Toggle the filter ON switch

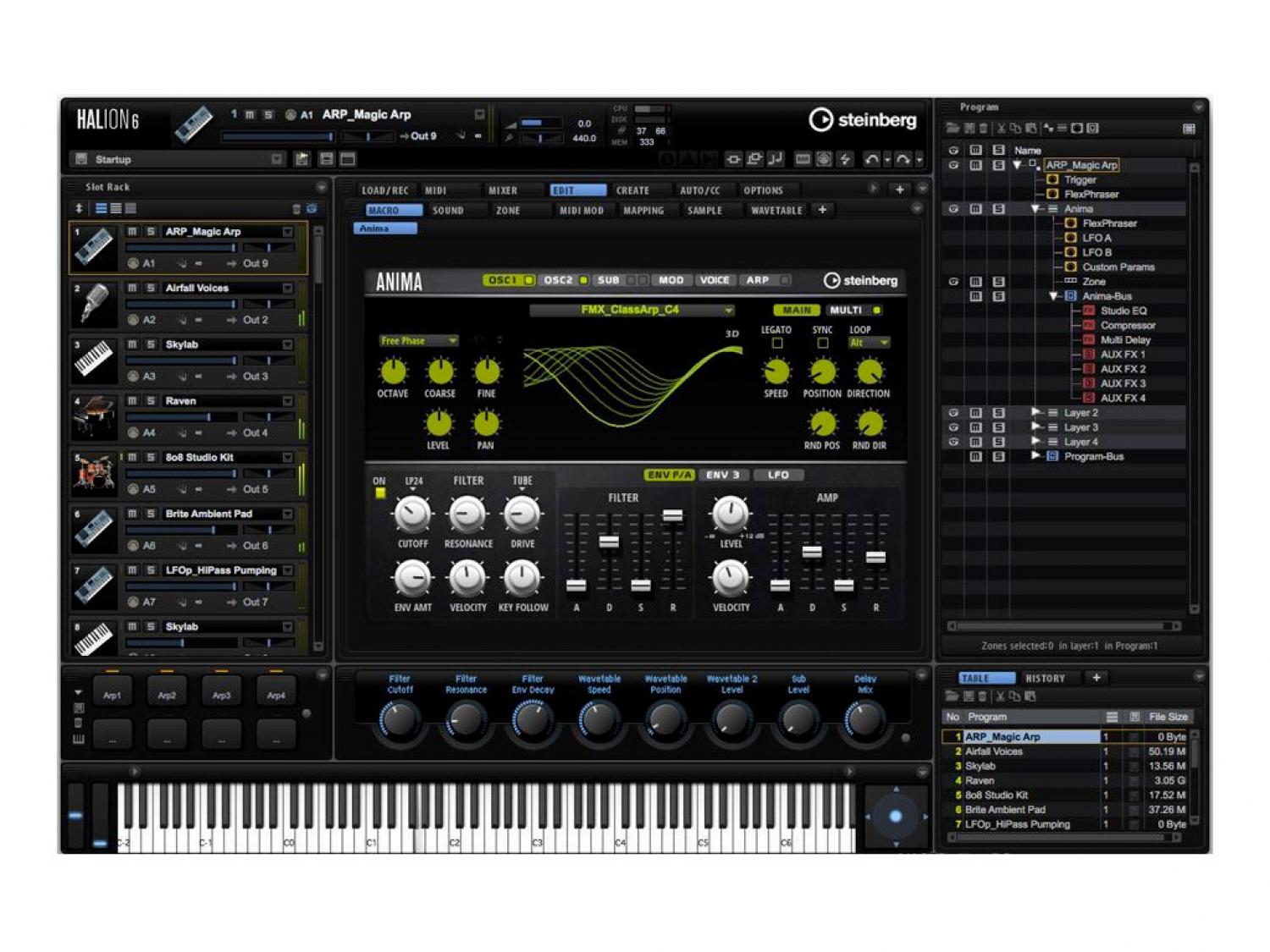tap(379, 493)
